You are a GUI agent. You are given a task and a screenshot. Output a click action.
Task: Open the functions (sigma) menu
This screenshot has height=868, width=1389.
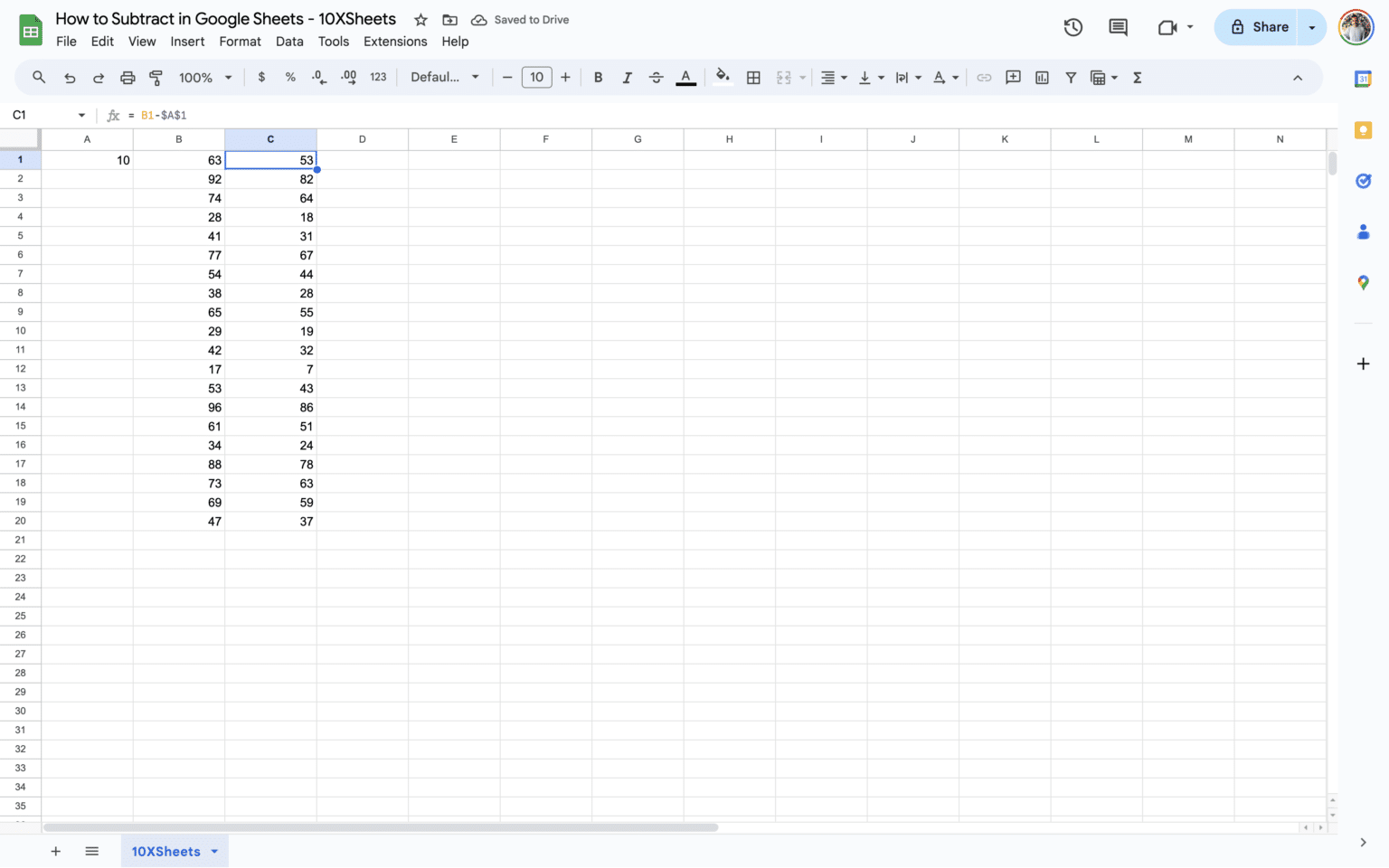1137,77
